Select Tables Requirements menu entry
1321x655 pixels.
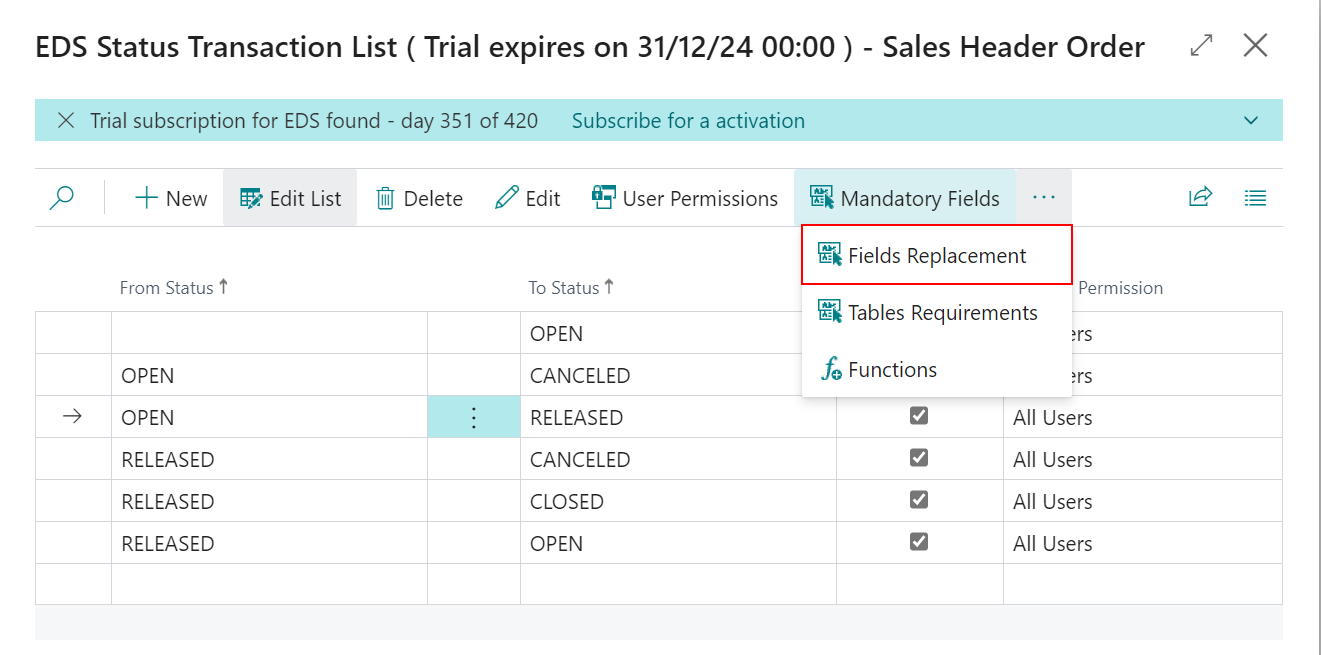[937, 312]
